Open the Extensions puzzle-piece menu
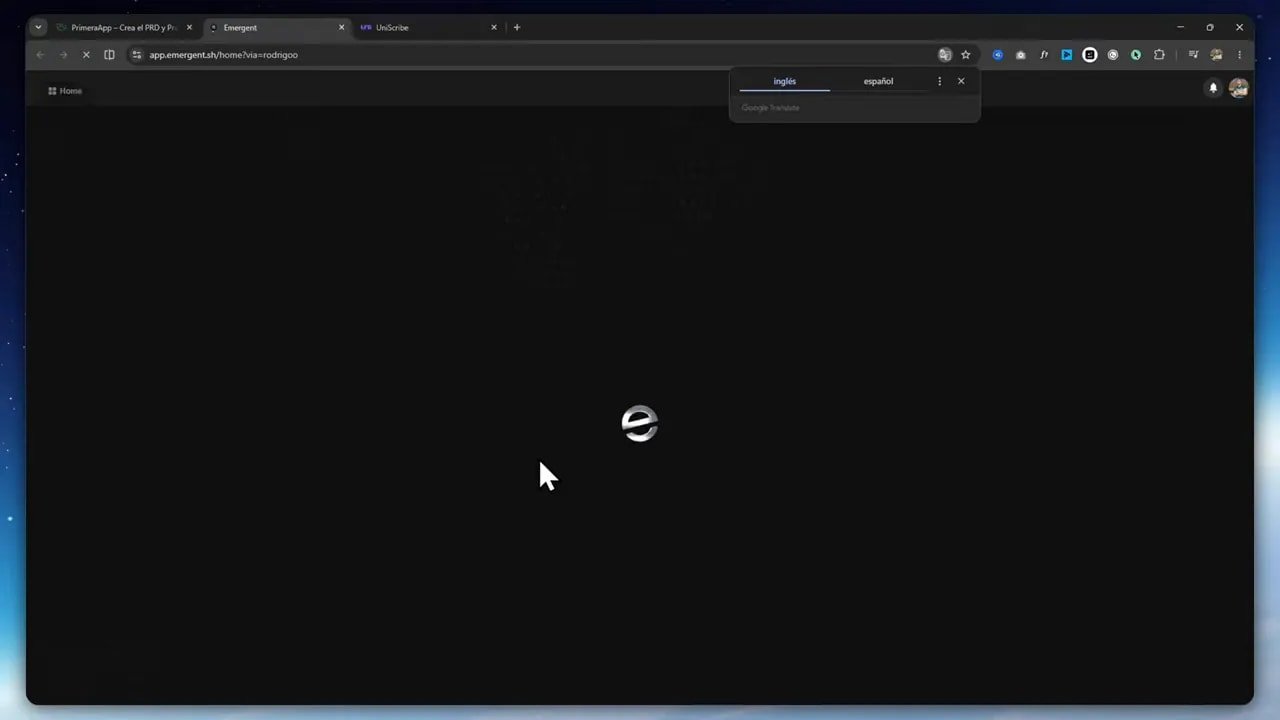The image size is (1280, 720). click(1160, 55)
